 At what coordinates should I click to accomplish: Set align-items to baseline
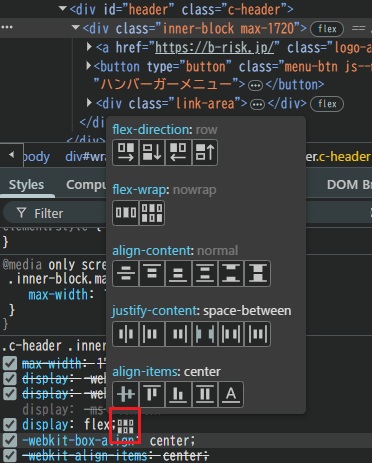point(231,395)
